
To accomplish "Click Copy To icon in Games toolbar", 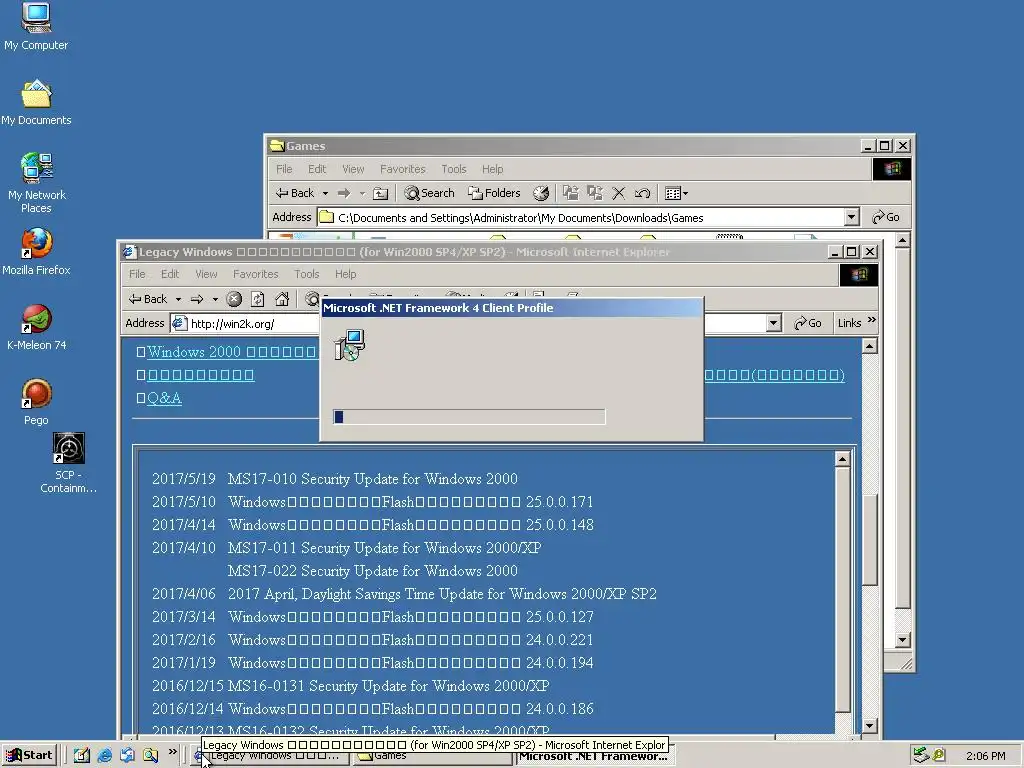I will [x=594, y=193].
